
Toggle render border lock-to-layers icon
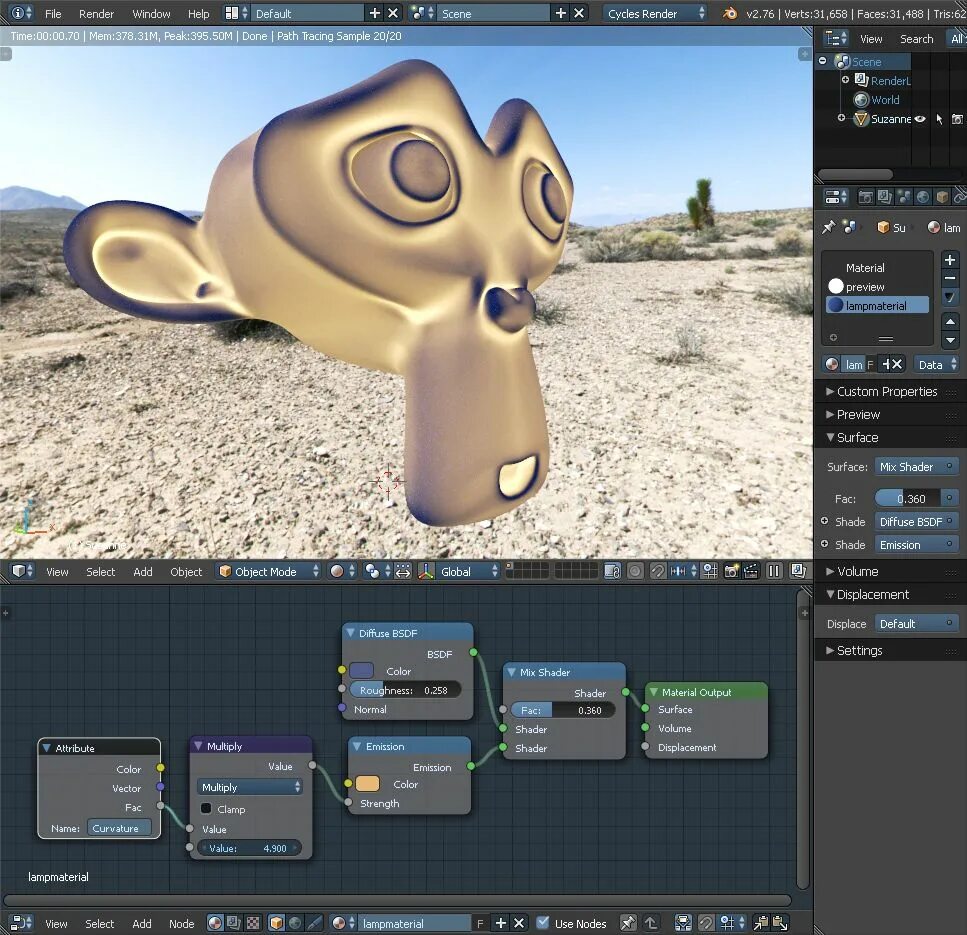[x=611, y=571]
